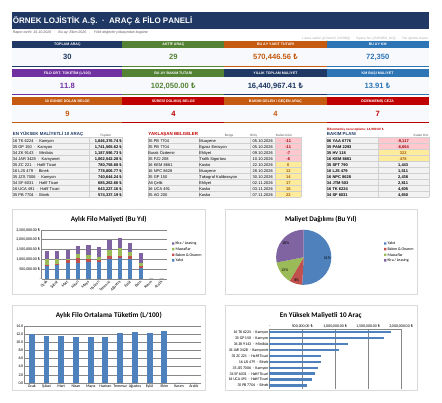Select the longest bar in top-10 vehicles chart
This screenshot has height=403, width=442.
(x=330, y=332)
